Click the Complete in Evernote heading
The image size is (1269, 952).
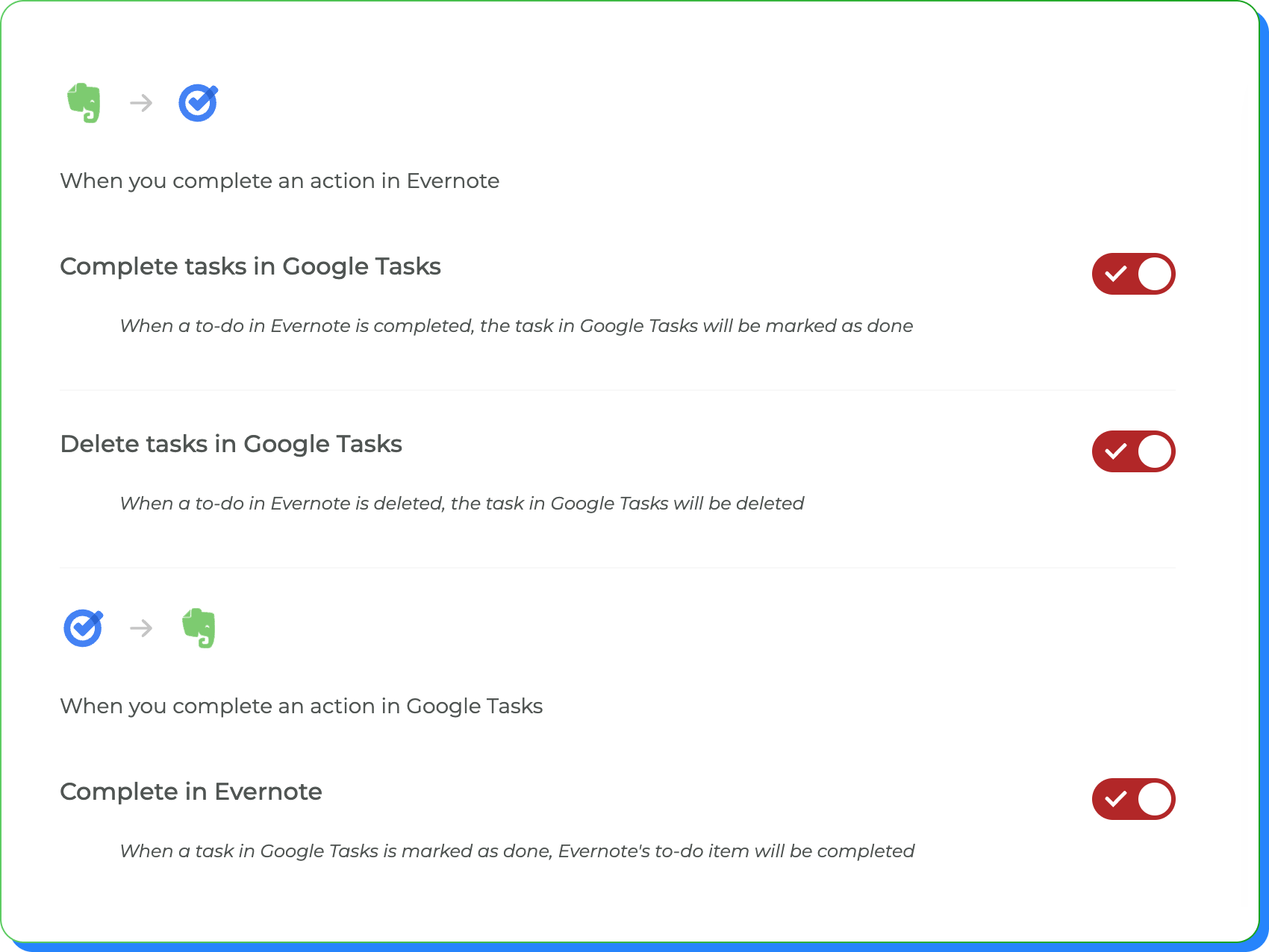coord(190,792)
